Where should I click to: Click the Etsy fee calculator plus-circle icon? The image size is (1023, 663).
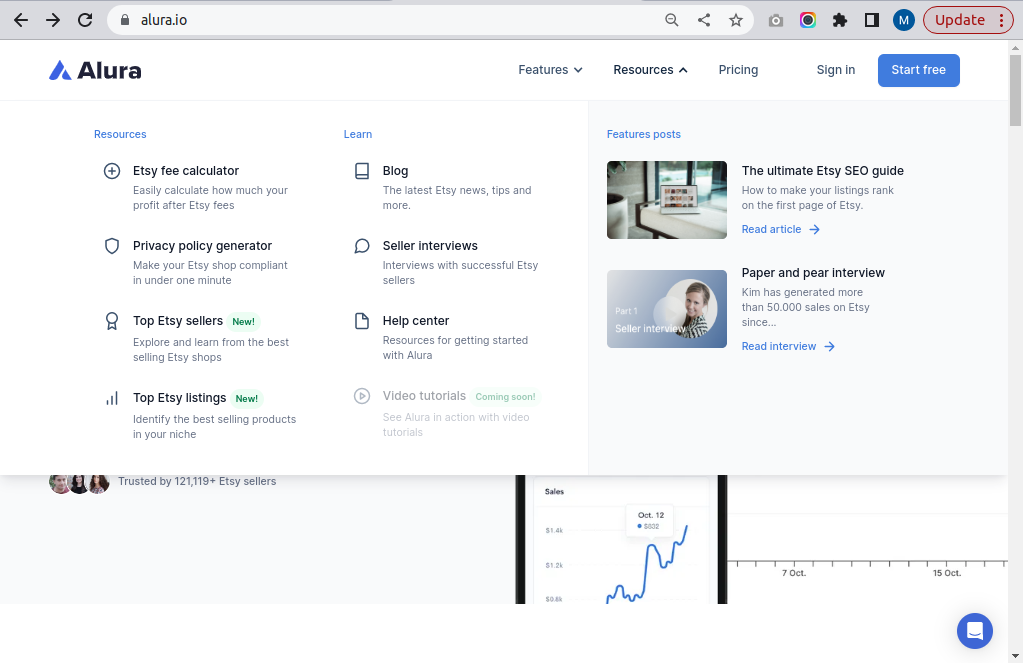tap(112, 171)
